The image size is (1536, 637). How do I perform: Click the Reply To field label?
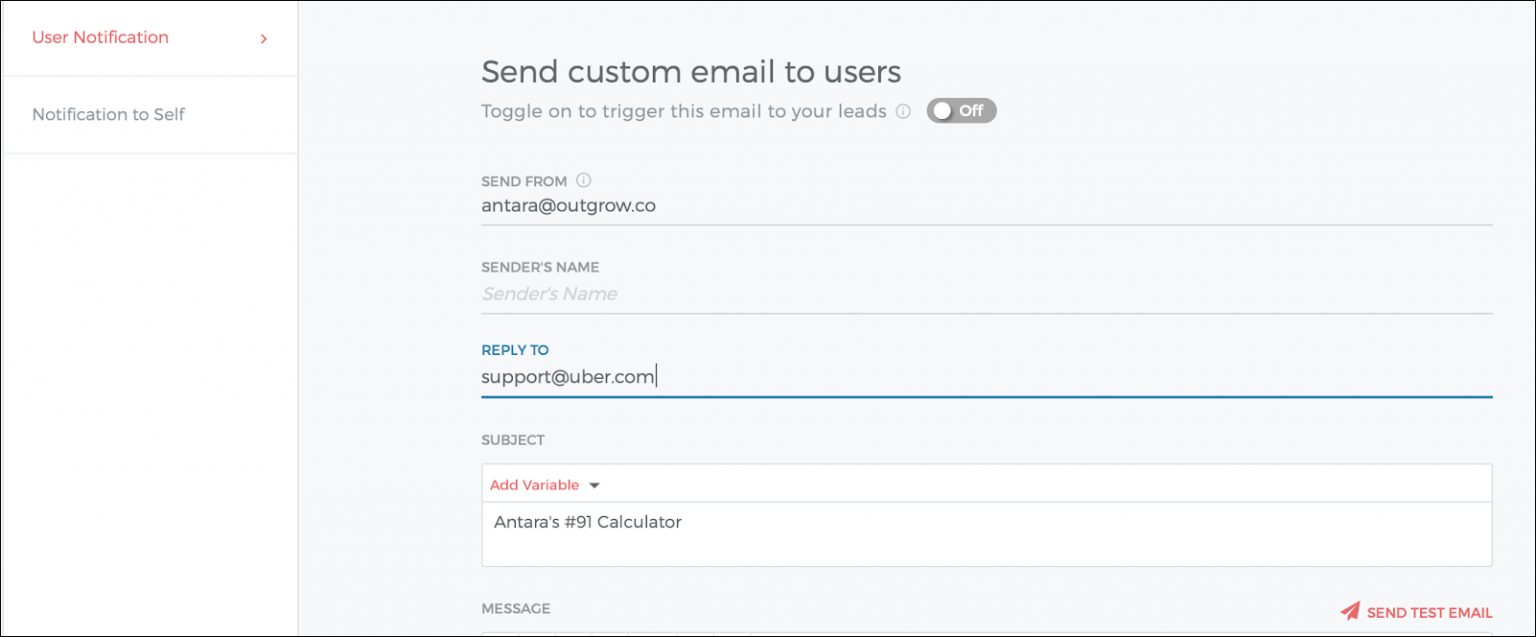point(515,350)
